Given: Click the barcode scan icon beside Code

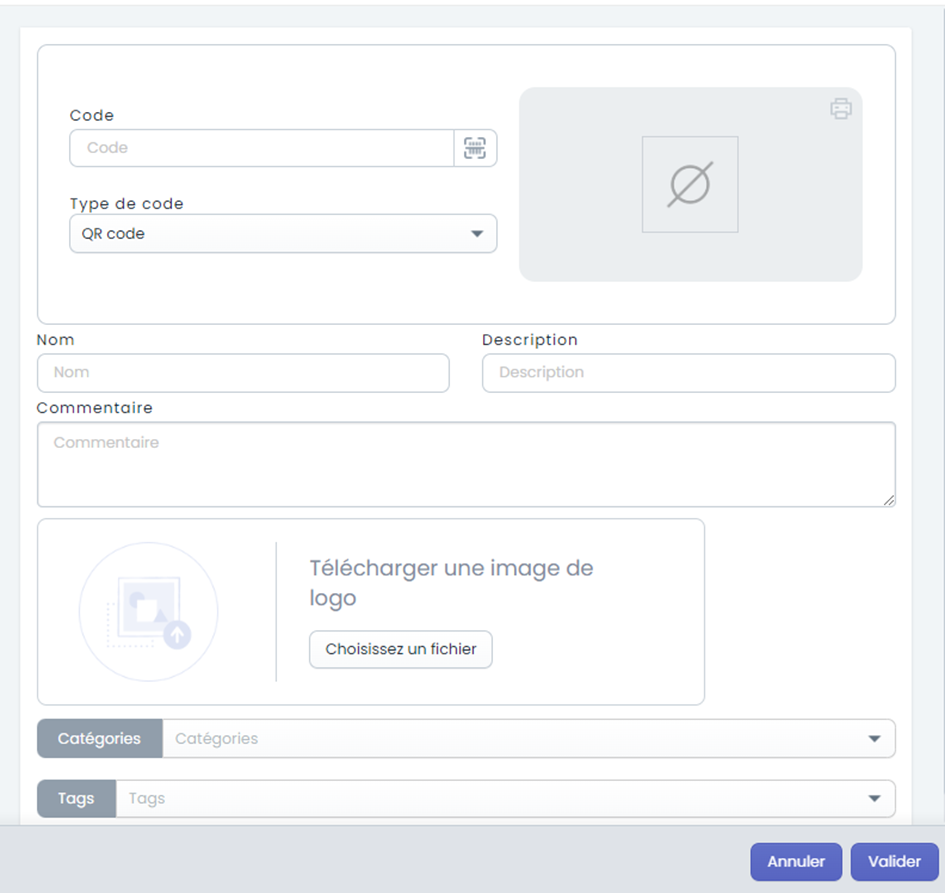Looking at the screenshot, I should pyautogui.click(x=475, y=148).
